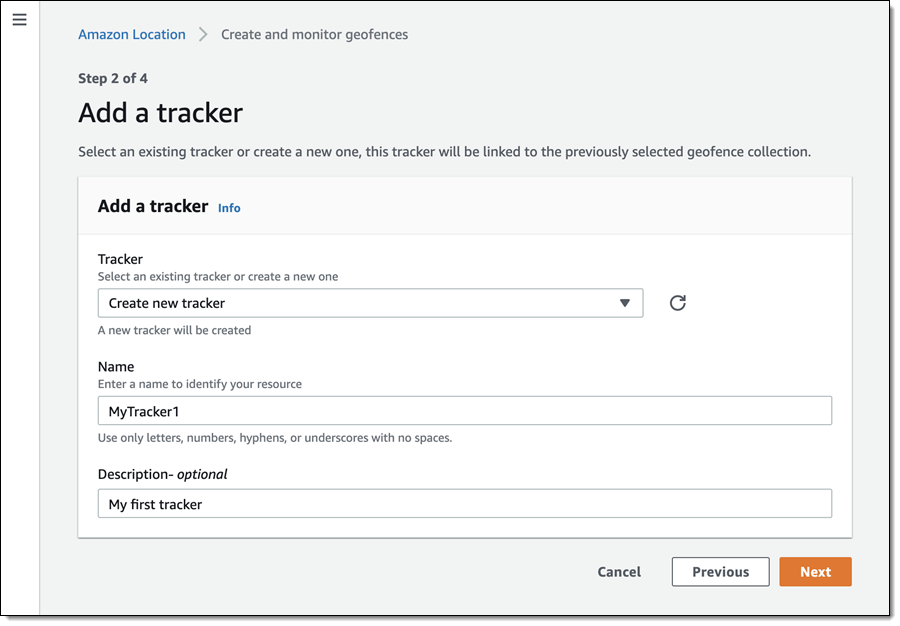Click the refresh trackers icon
This screenshot has height=626, width=900.
(x=677, y=303)
